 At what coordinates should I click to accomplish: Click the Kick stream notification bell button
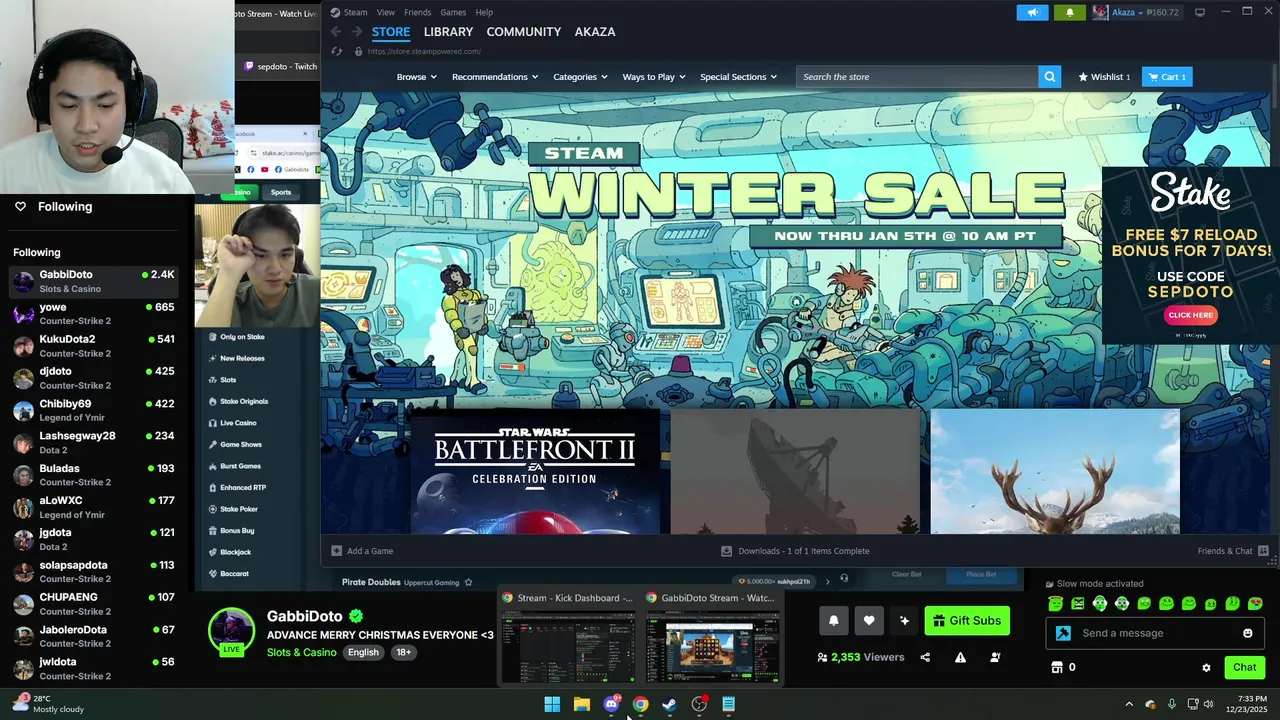[x=834, y=621]
